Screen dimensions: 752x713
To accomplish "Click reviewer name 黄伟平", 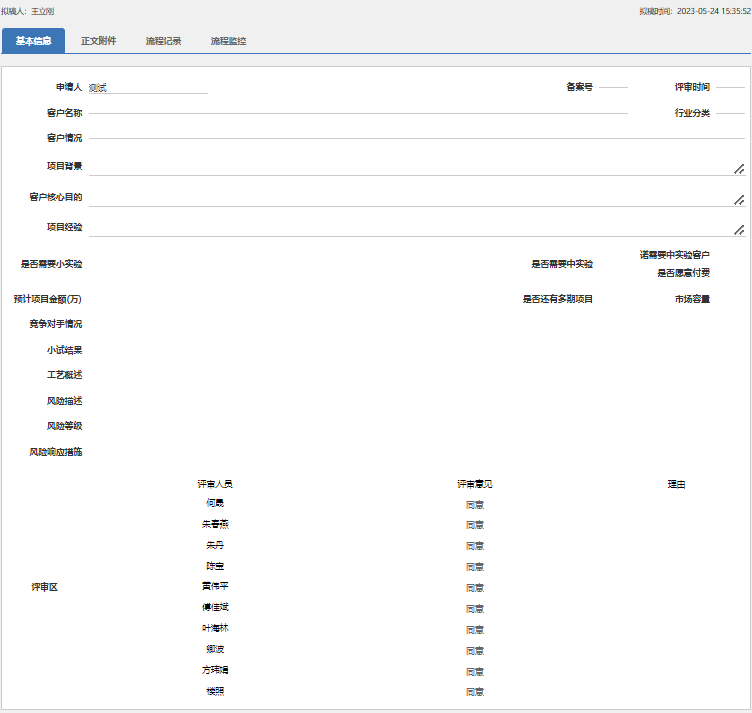I will (x=215, y=586).
